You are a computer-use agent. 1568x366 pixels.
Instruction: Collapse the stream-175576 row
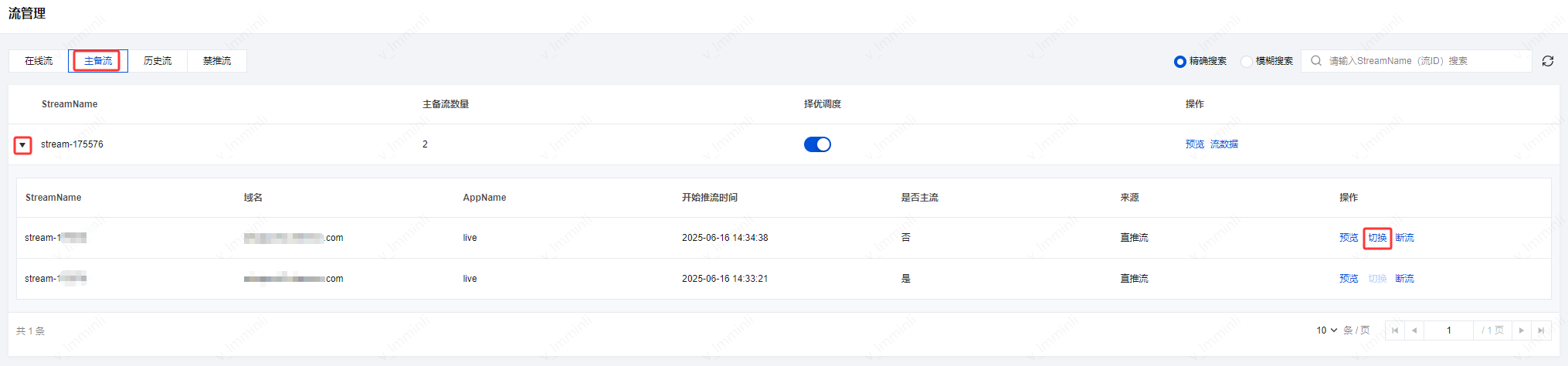click(x=22, y=145)
